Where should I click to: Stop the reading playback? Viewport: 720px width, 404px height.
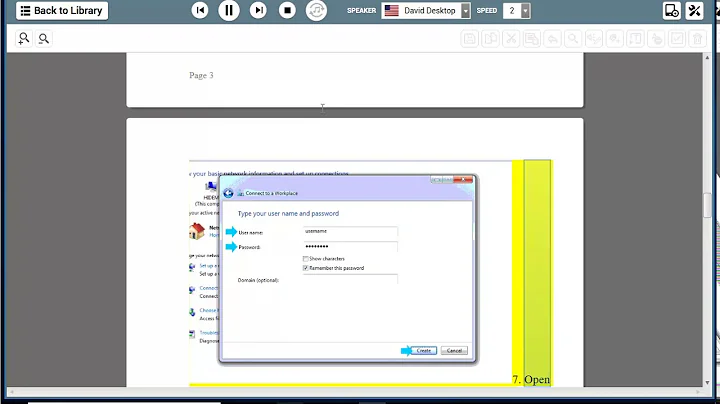tap(287, 10)
